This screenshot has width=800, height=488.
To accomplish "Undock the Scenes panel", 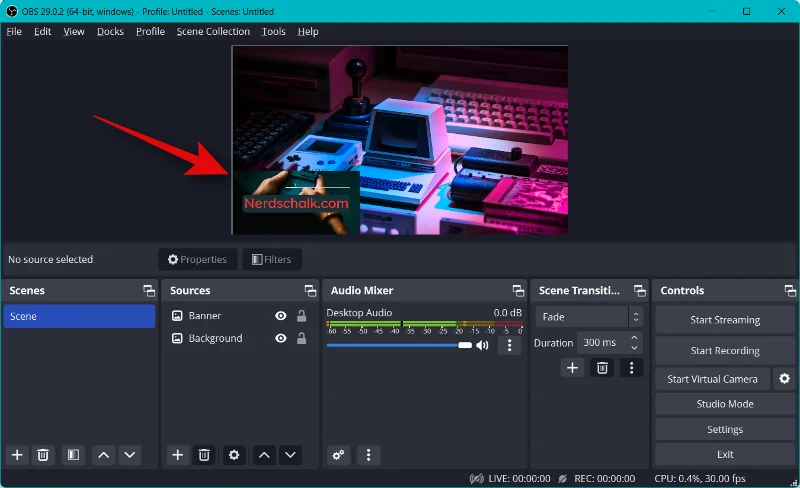I will 149,291.
